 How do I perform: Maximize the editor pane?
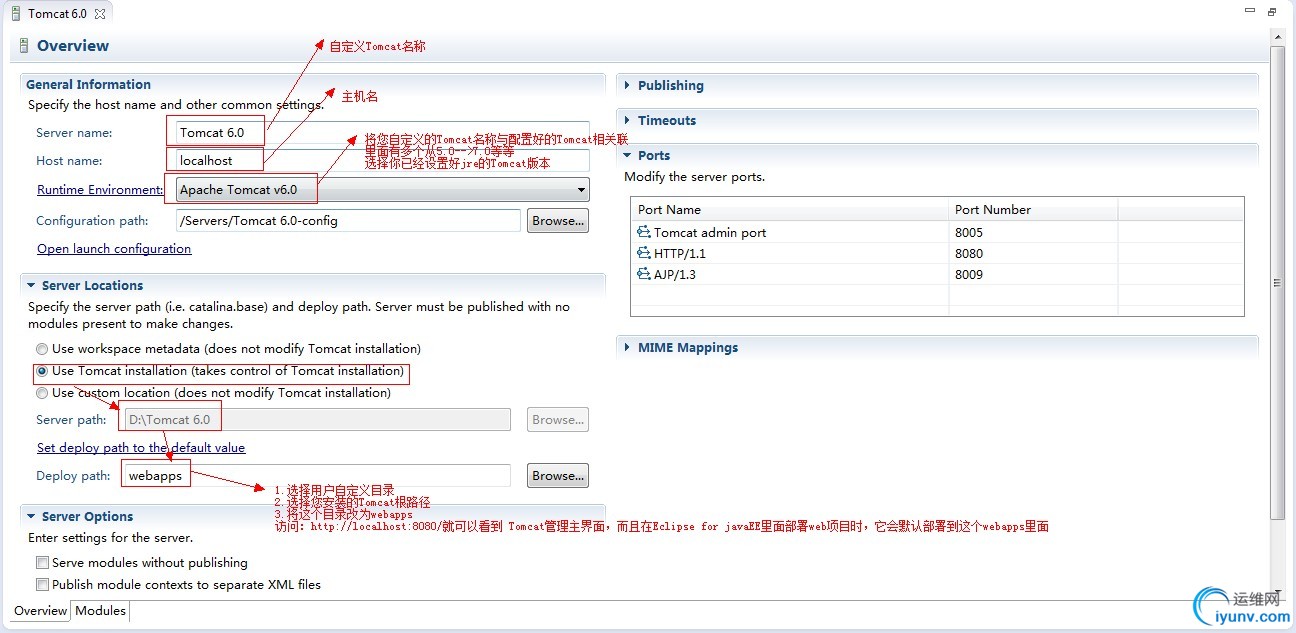1272,12
